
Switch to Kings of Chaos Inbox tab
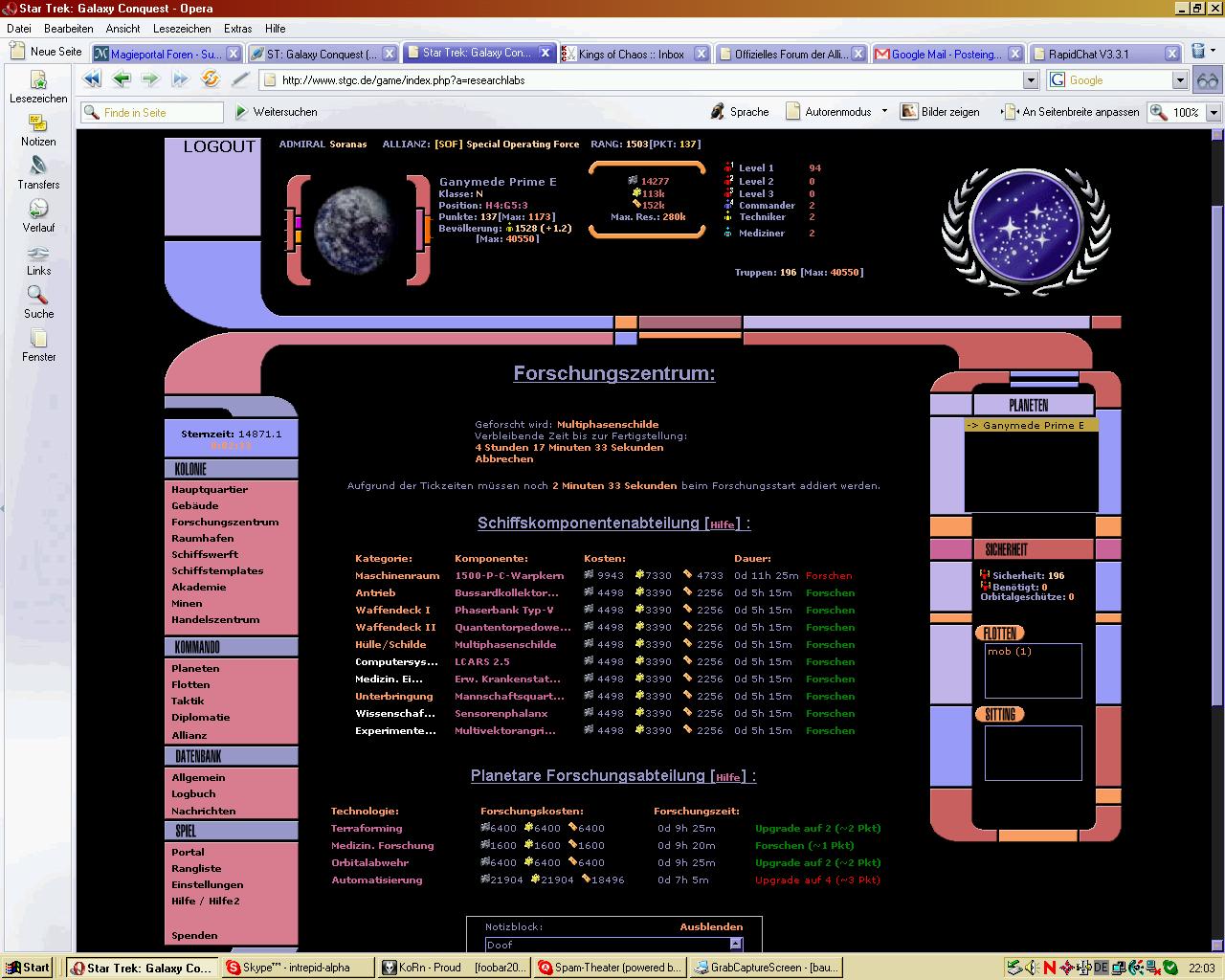coord(631,54)
